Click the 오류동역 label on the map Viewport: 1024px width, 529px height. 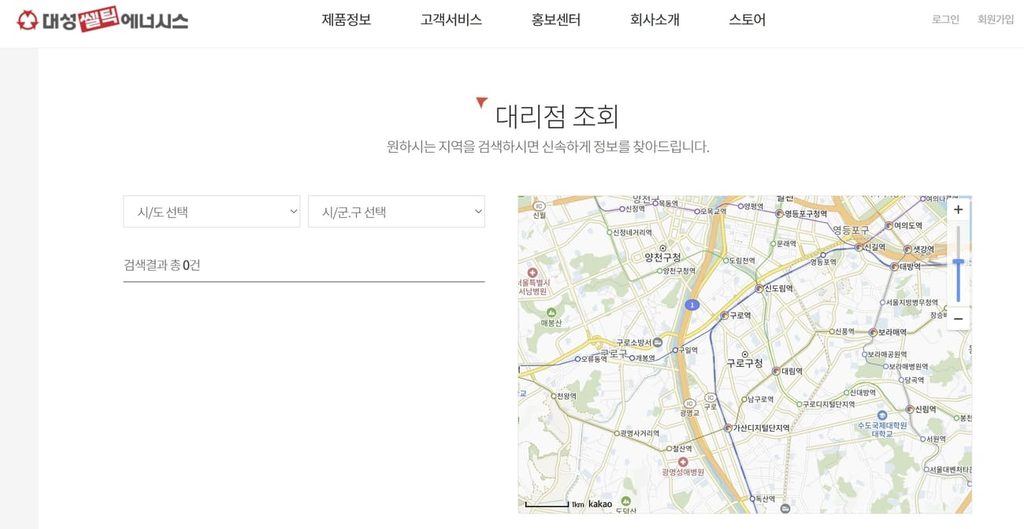coord(594,359)
